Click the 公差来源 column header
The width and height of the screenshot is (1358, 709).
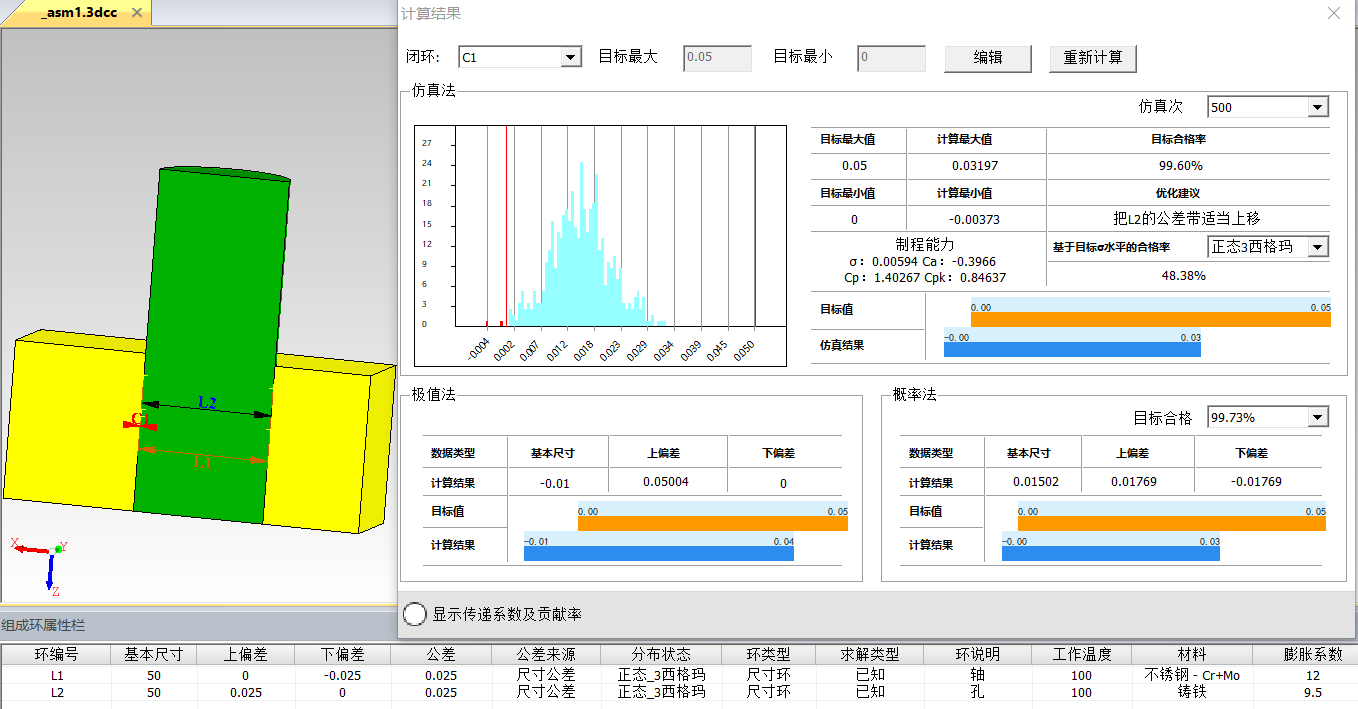545,654
